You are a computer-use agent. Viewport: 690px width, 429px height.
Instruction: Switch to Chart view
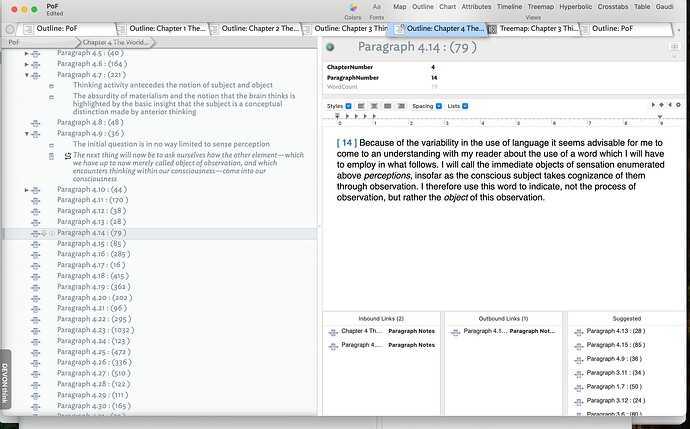pyautogui.click(x=447, y=7)
